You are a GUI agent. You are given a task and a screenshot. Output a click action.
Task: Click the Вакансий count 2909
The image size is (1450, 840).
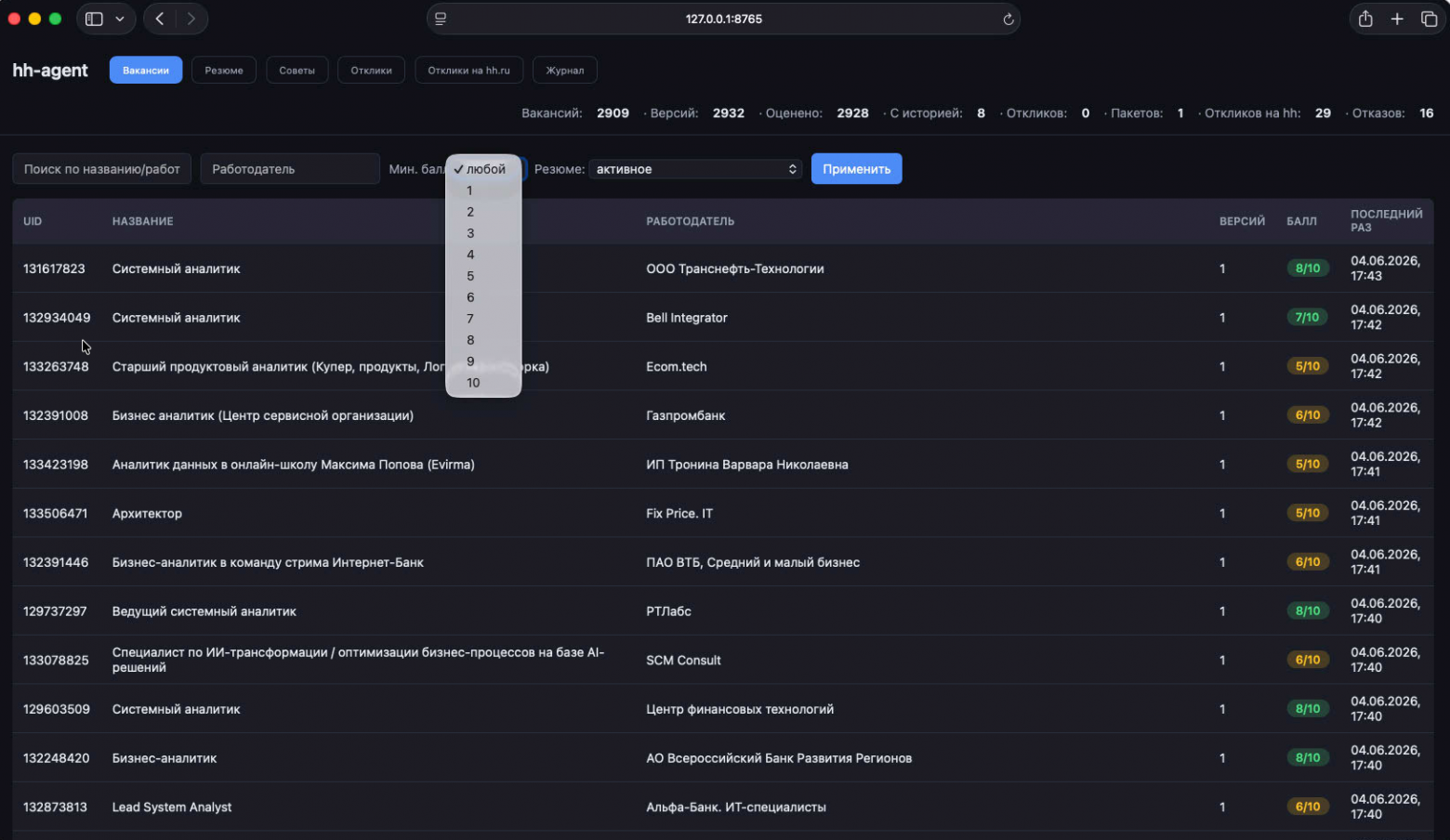coord(613,113)
